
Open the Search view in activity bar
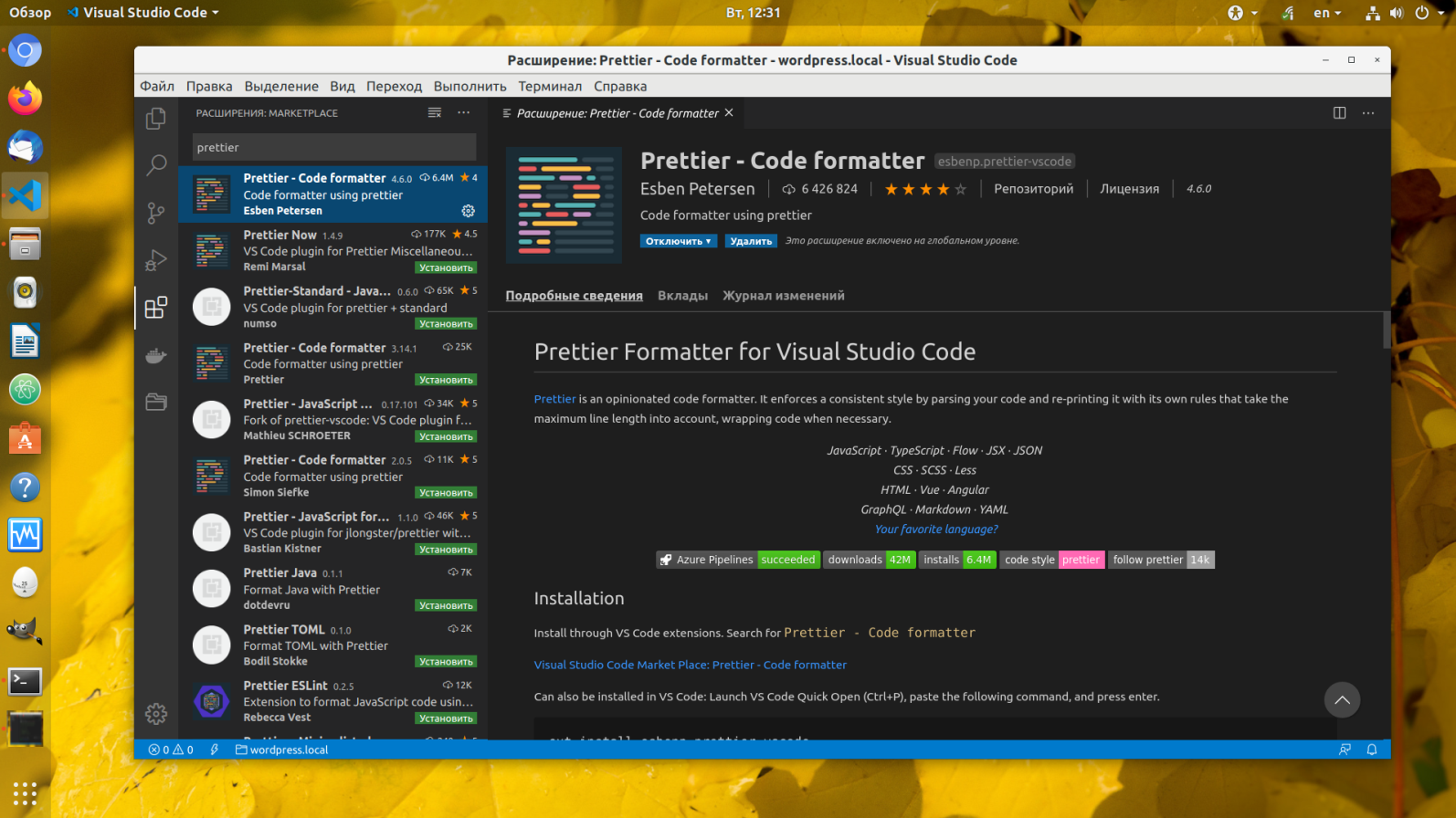(x=156, y=165)
